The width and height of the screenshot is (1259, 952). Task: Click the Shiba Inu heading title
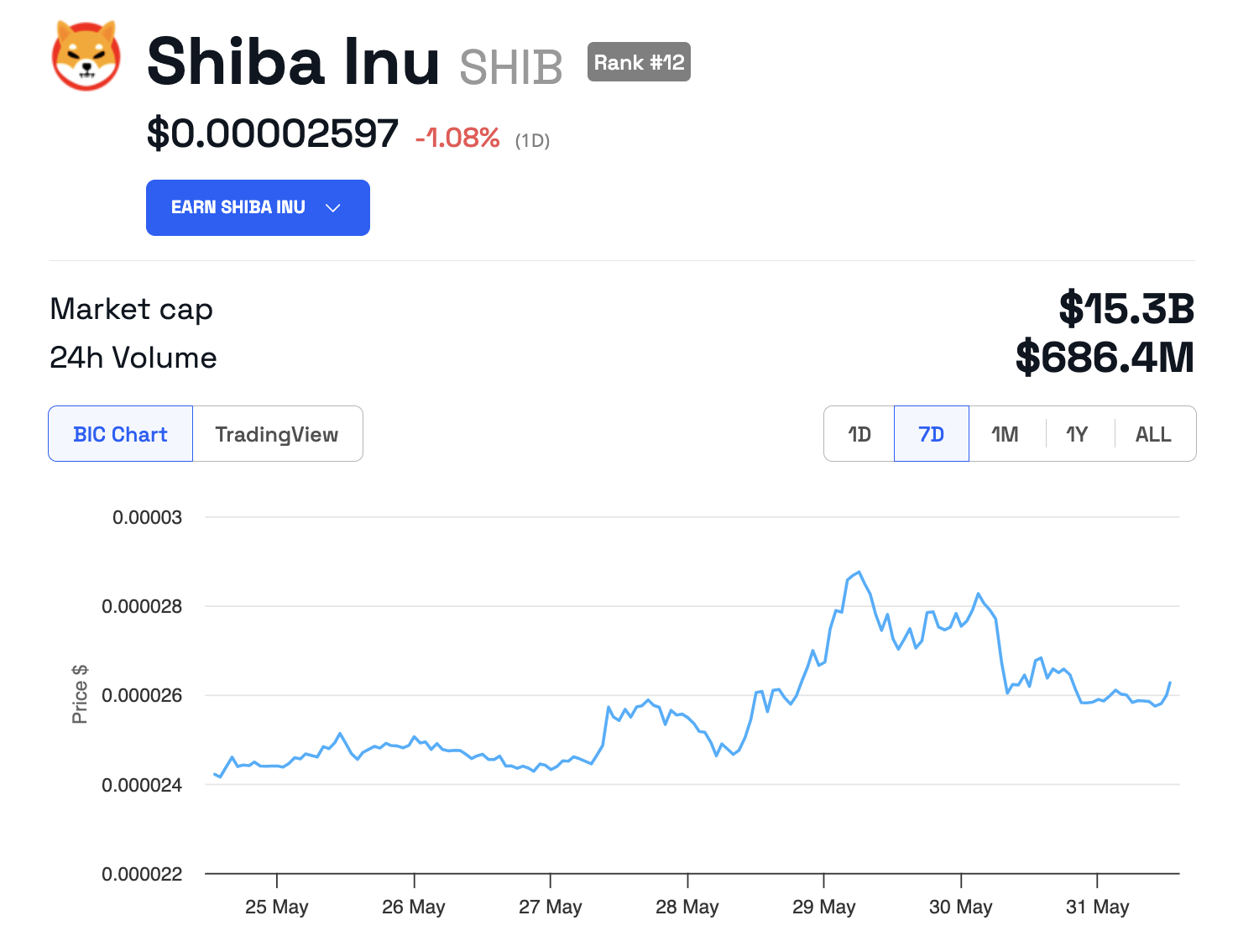click(x=293, y=61)
